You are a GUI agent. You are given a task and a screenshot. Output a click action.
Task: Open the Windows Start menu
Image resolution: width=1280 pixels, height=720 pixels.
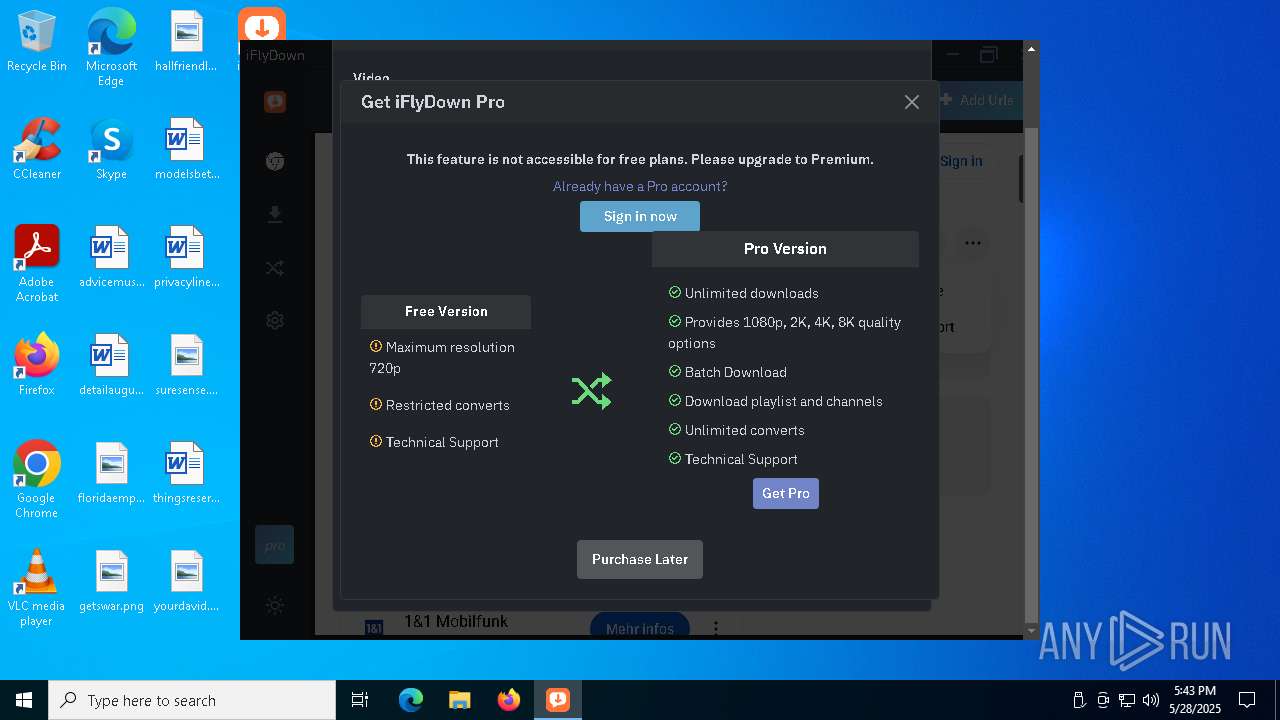[x=24, y=700]
